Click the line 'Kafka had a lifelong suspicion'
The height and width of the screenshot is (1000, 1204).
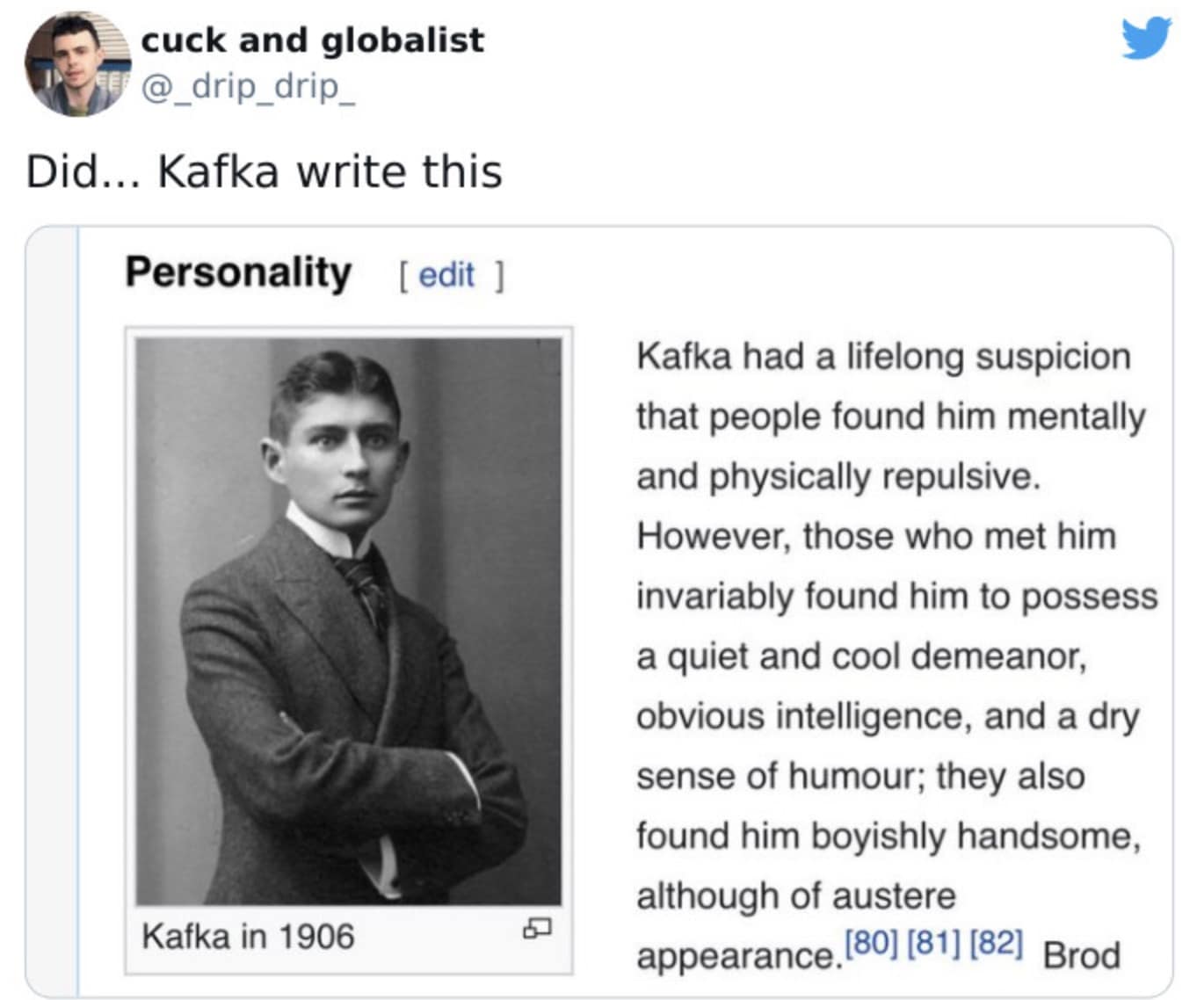tap(883, 357)
